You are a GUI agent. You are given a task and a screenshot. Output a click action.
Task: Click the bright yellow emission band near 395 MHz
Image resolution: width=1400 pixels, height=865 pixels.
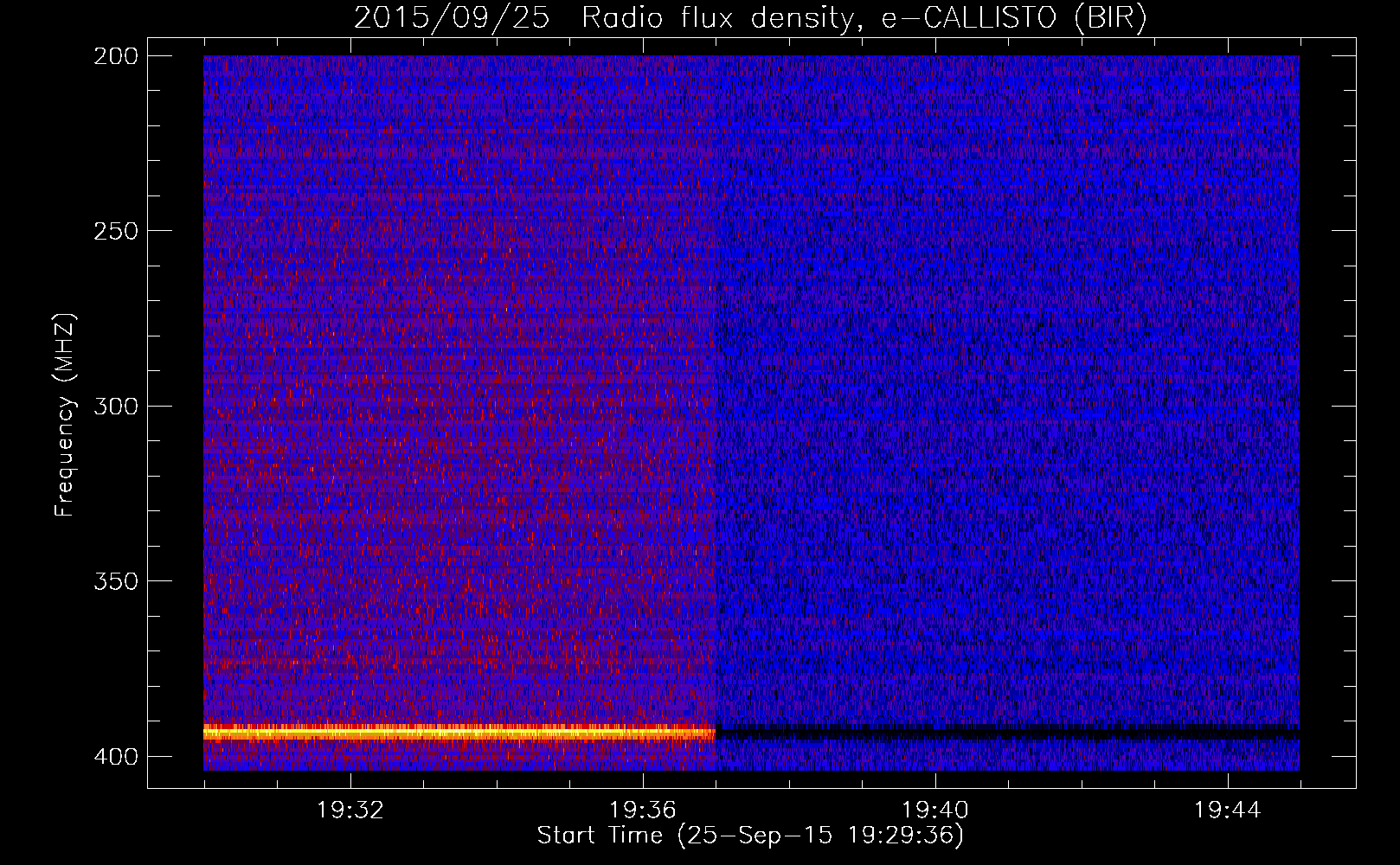tap(459, 733)
